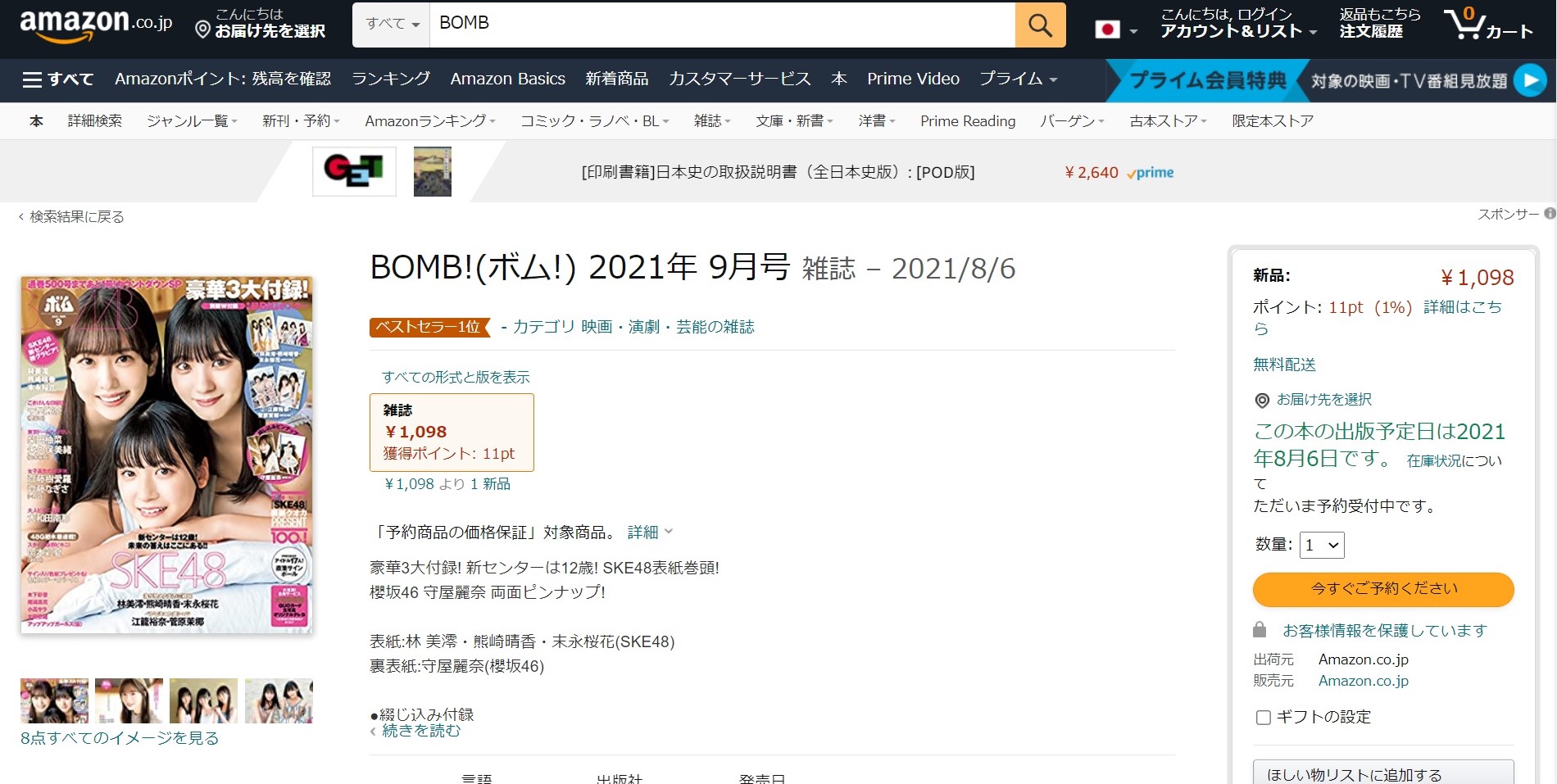Open the 映画・演劇・芸能の雑誌 category link
This screenshot has height=784, width=1557.
click(668, 327)
